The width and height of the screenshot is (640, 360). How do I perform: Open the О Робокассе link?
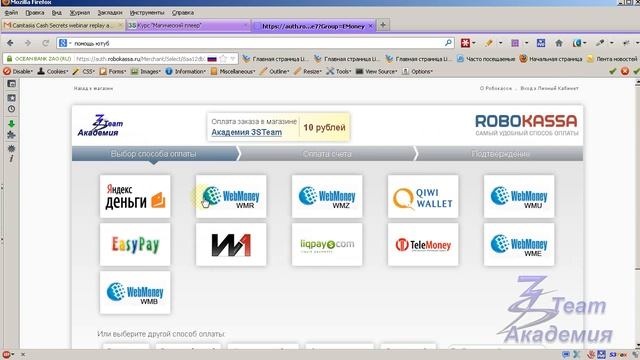click(496, 88)
